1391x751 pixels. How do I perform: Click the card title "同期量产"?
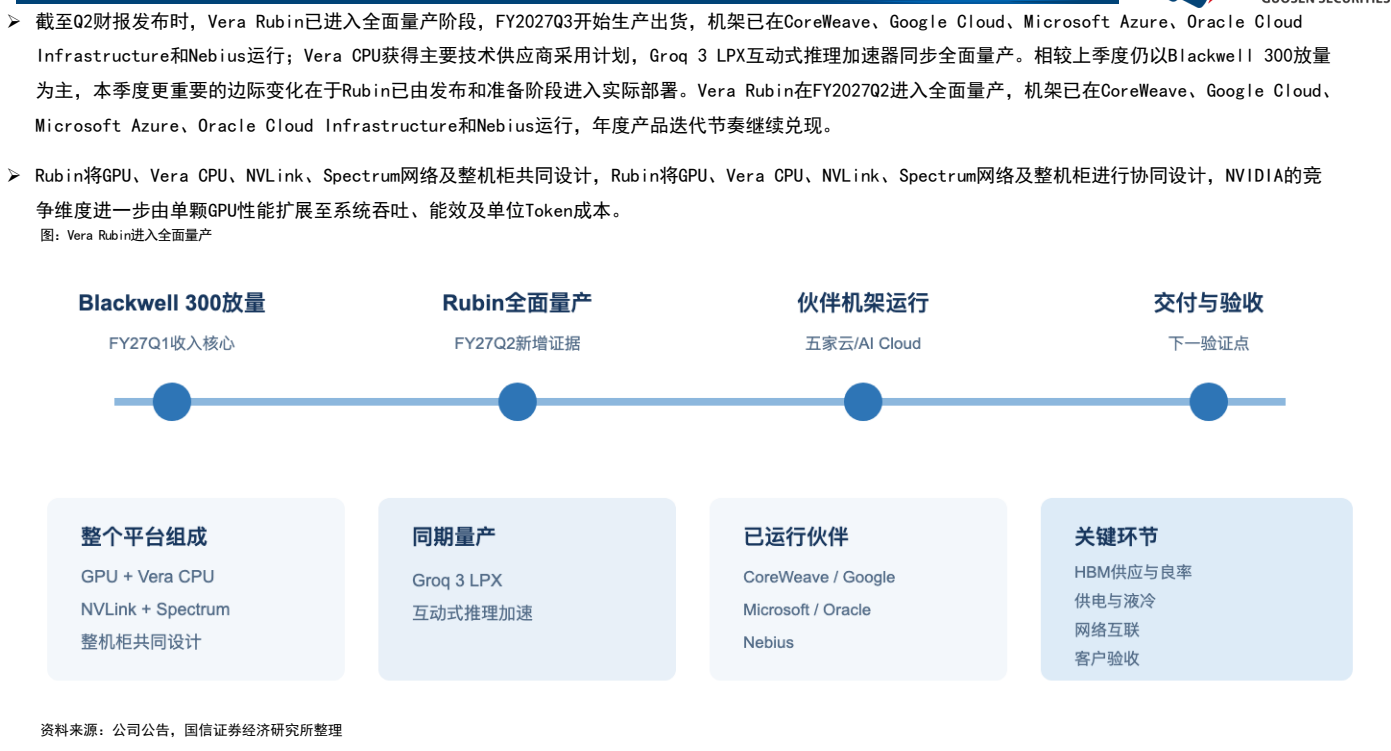[x=454, y=537]
